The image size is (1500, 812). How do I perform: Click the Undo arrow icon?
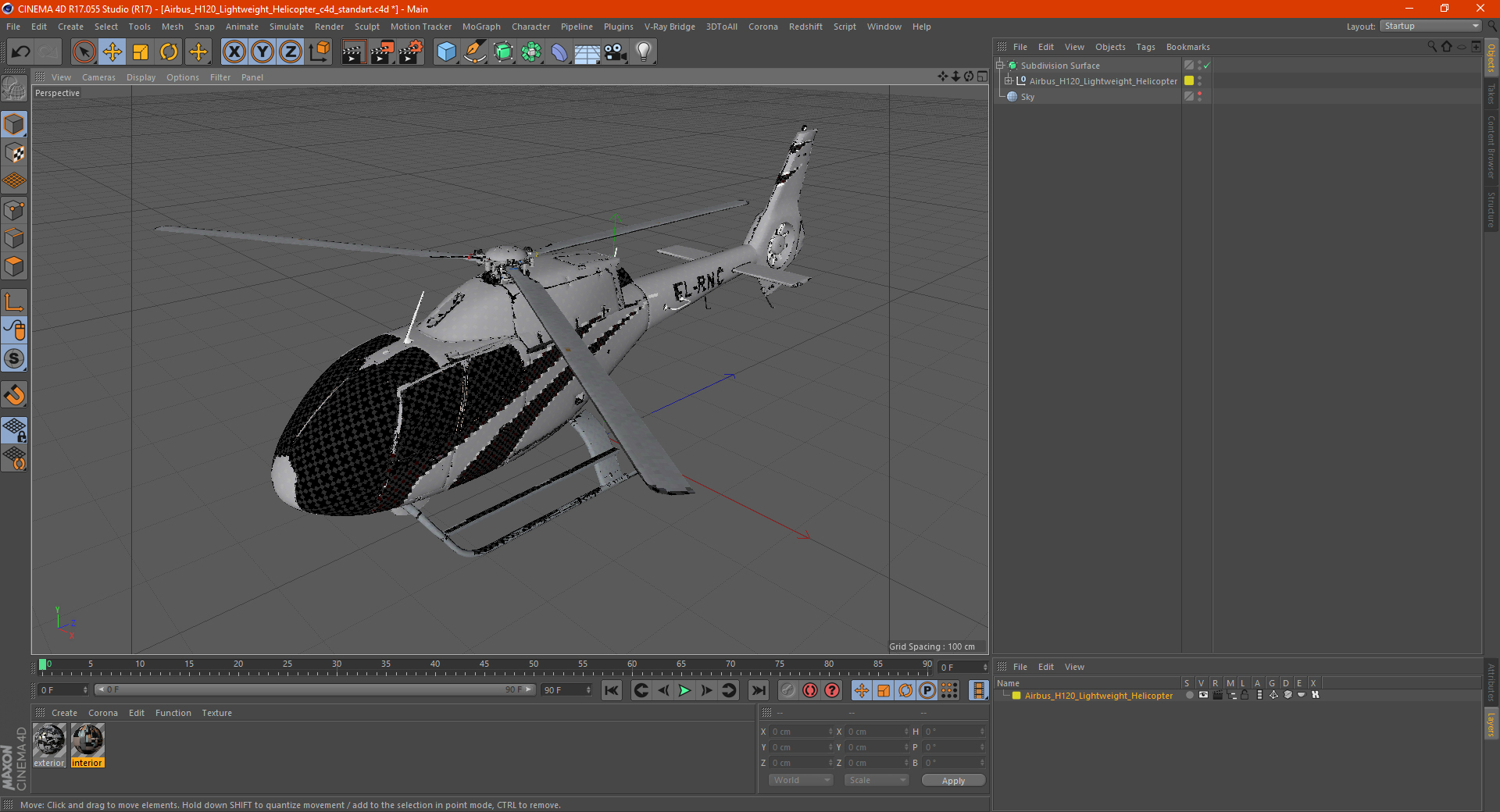point(21,52)
